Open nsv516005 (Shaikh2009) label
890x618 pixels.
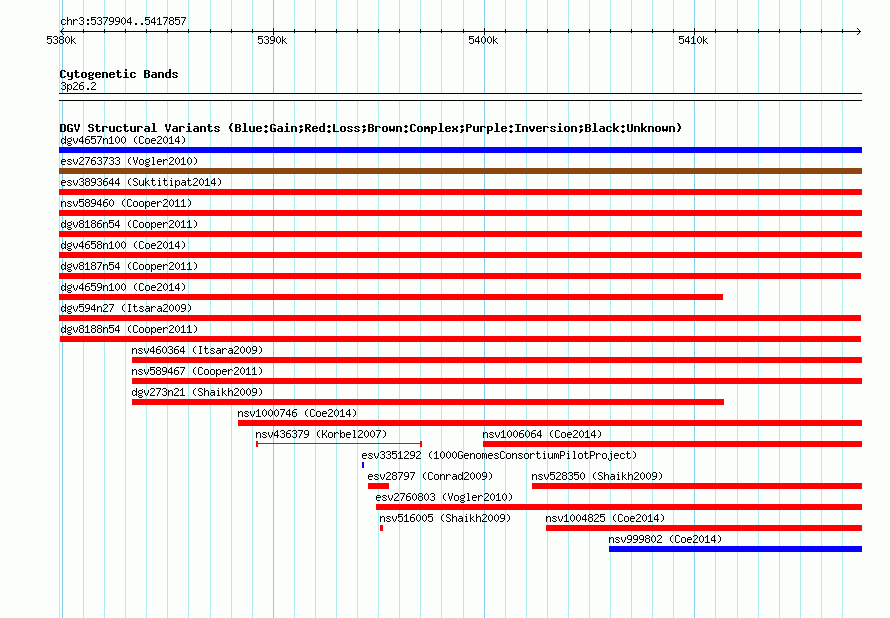[x=446, y=518]
